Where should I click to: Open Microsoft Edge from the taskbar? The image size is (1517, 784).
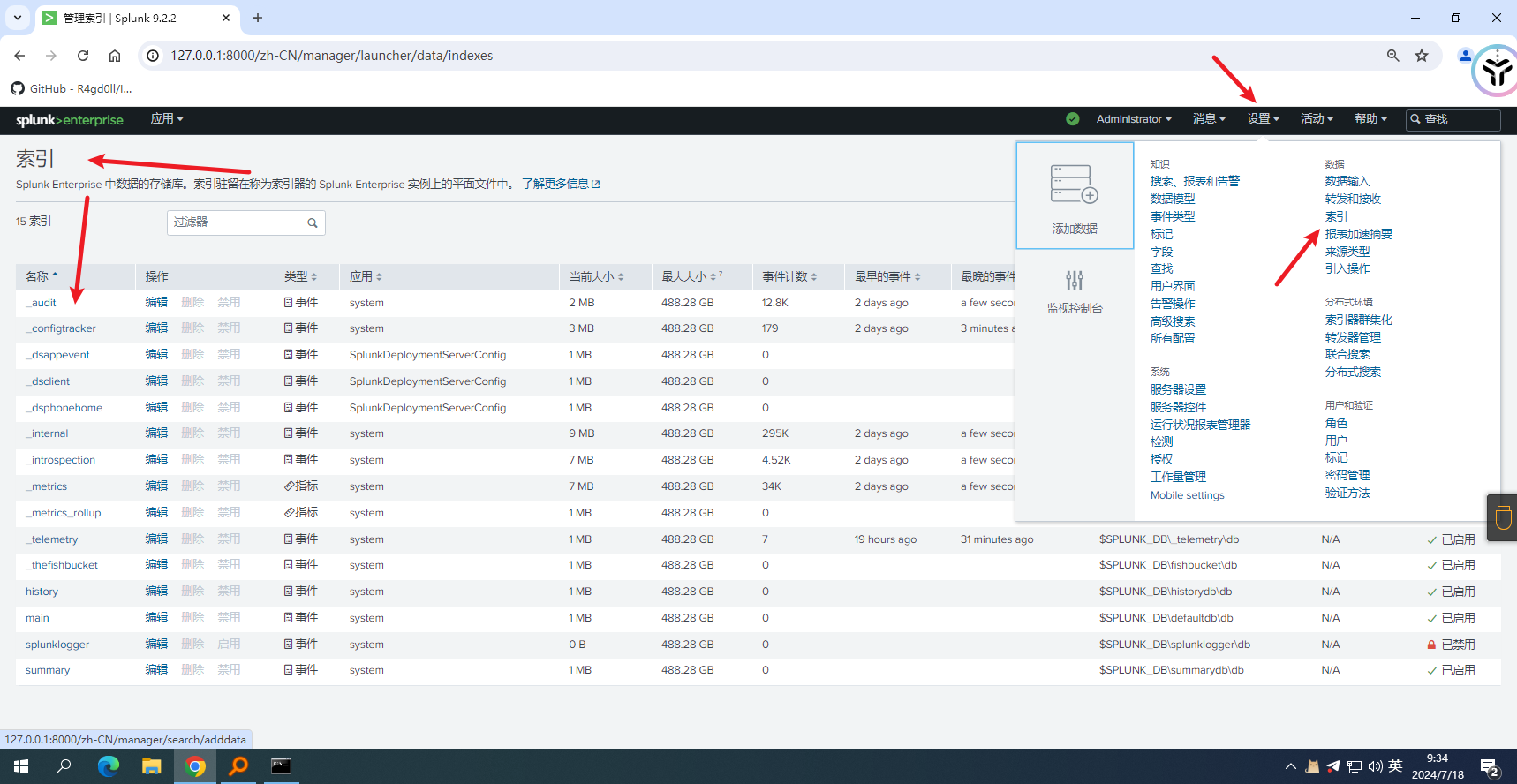click(x=108, y=766)
